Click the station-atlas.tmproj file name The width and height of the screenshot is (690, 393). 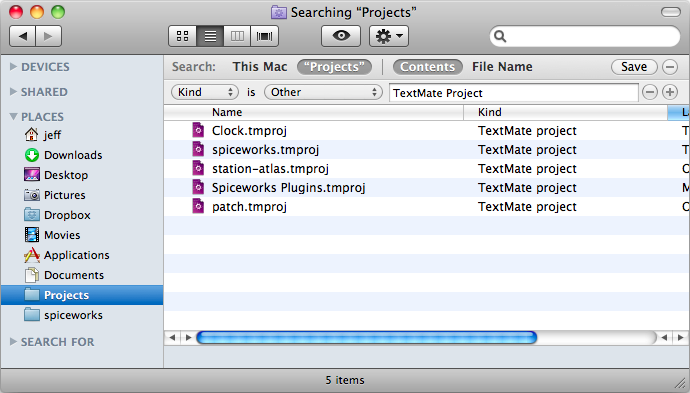click(x=270, y=169)
